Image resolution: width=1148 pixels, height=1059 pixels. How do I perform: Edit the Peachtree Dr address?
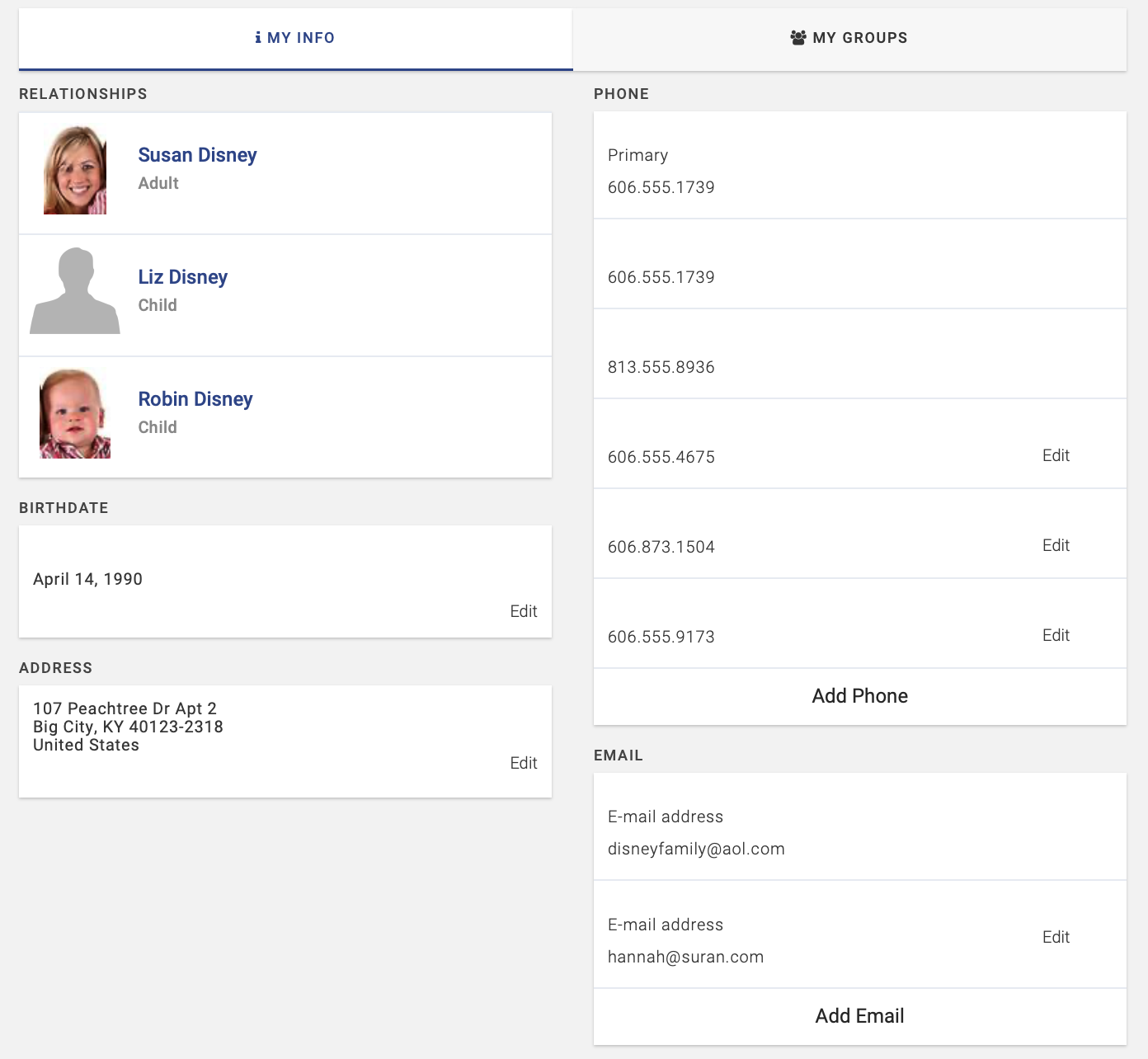click(523, 763)
